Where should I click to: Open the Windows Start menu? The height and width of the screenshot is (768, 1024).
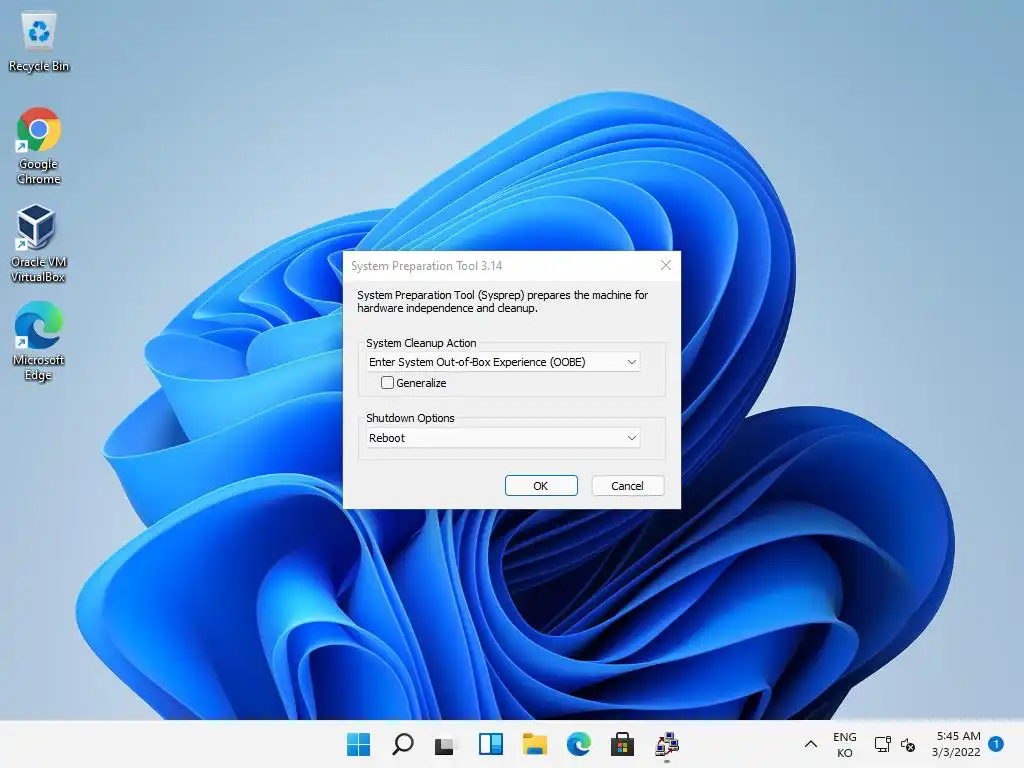point(359,744)
